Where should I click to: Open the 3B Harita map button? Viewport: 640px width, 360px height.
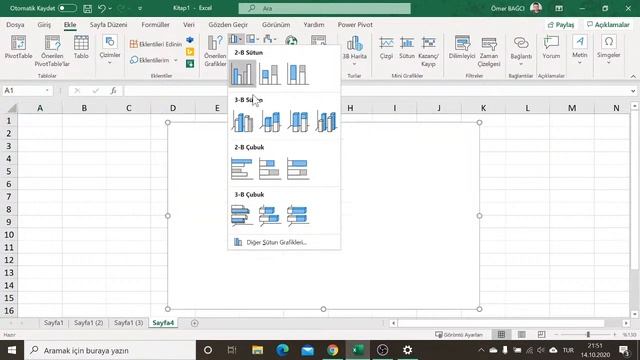(354, 50)
